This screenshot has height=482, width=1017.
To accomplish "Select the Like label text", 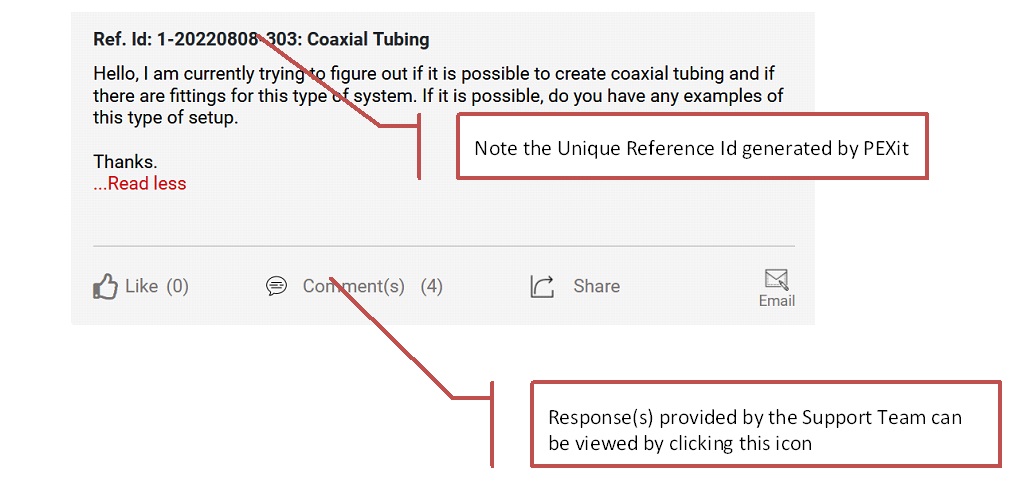I will [x=141, y=286].
